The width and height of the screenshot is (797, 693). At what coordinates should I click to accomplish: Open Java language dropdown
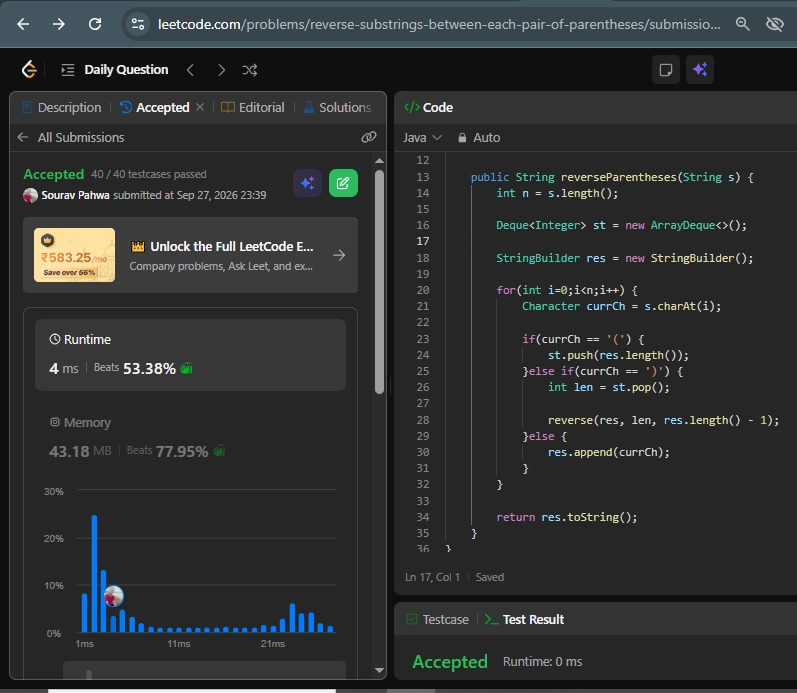point(422,138)
